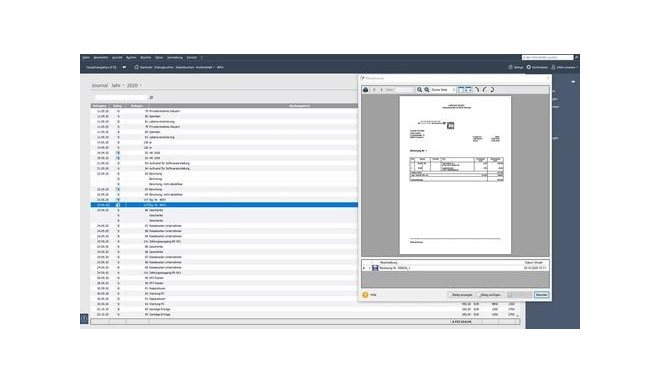The height and width of the screenshot is (384, 660).
Task: Open Hilfe via the orange help icon
Action: 365,295
